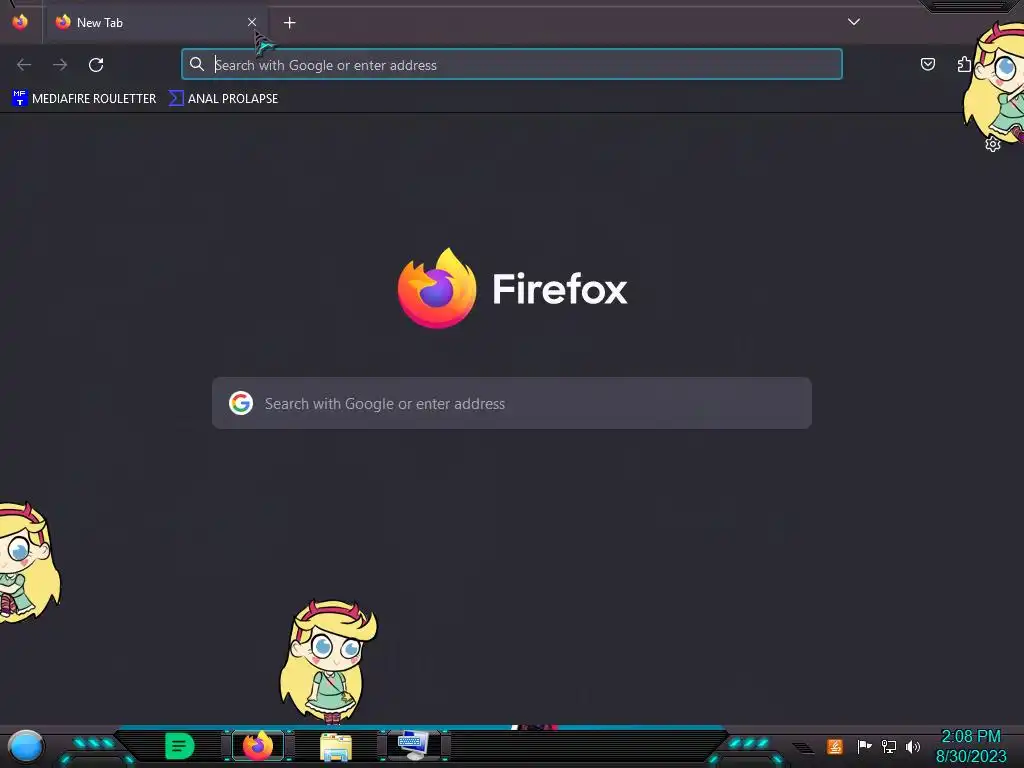This screenshot has width=1024, height=768.
Task: Open the second bookmark on bookmarks toolbar
Action: click(223, 99)
